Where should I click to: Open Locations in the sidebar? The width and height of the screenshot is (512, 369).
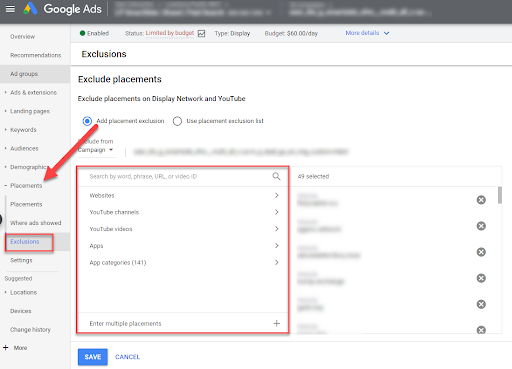click(x=23, y=293)
